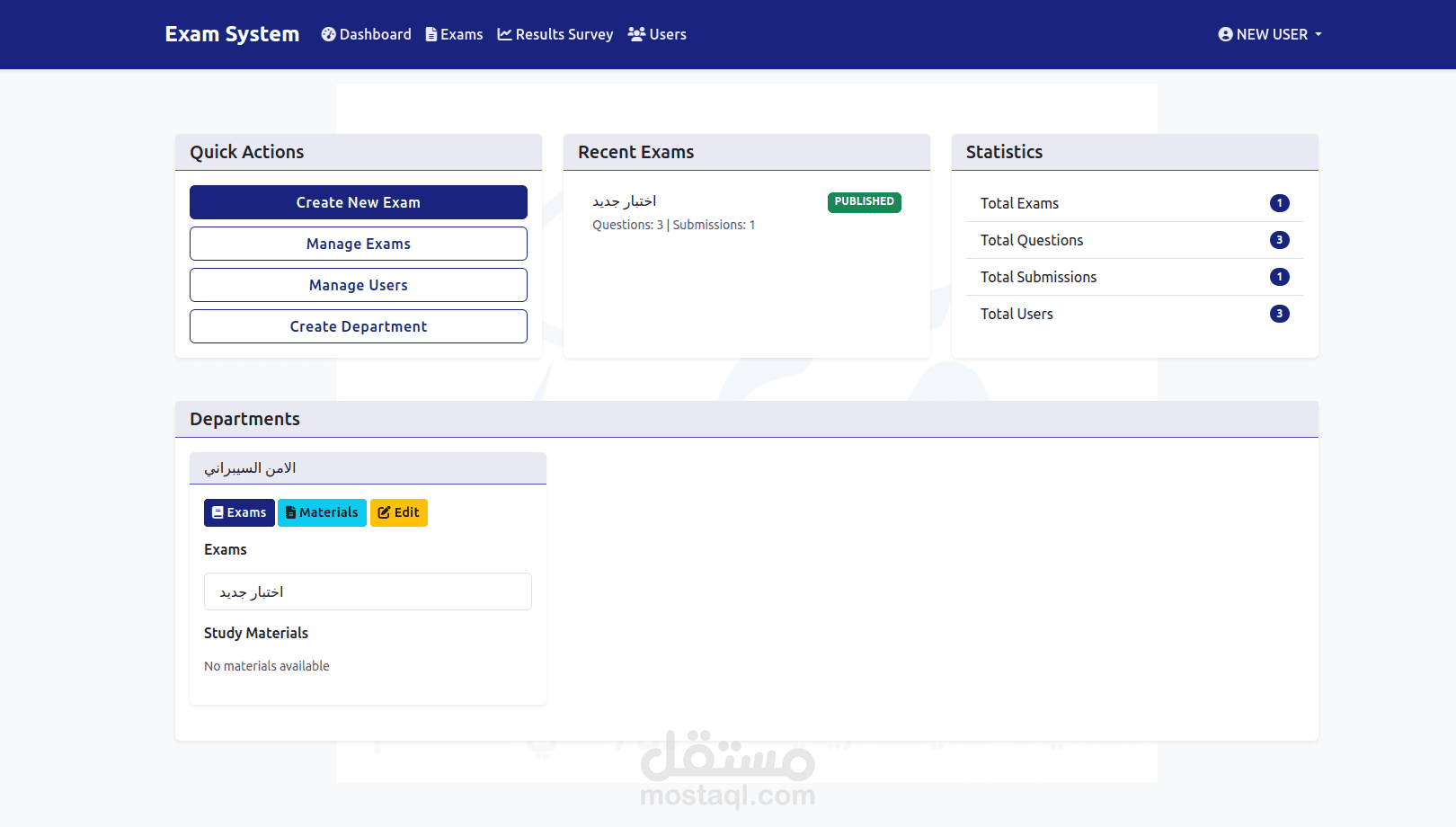Image resolution: width=1456 pixels, height=827 pixels.
Task: Click the Users group icon in navbar
Action: (x=636, y=34)
